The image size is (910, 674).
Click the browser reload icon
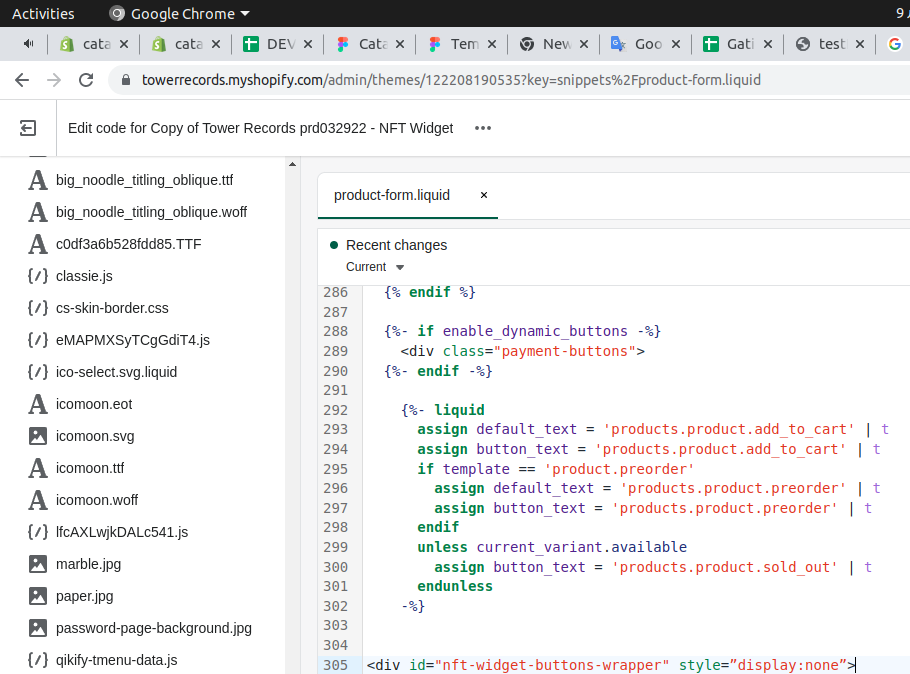click(86, 80)
